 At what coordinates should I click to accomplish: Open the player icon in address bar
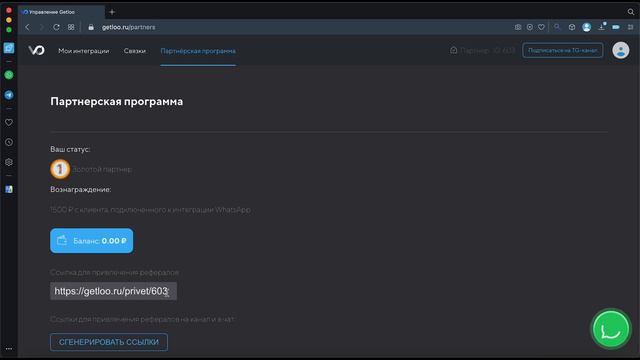[x=530, y=27]
